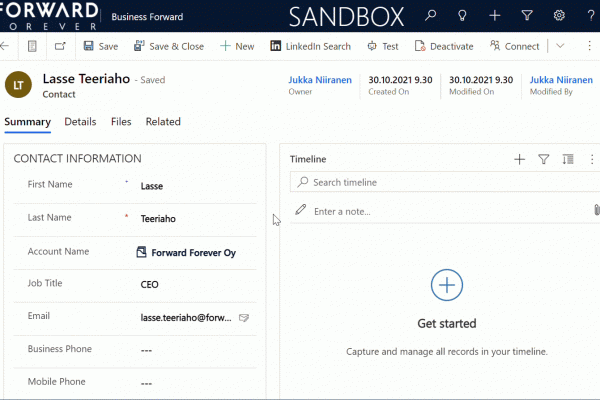Open advanced find funnel icon in header
Viewport: 600px width, 400px height.
click(527, 16)
